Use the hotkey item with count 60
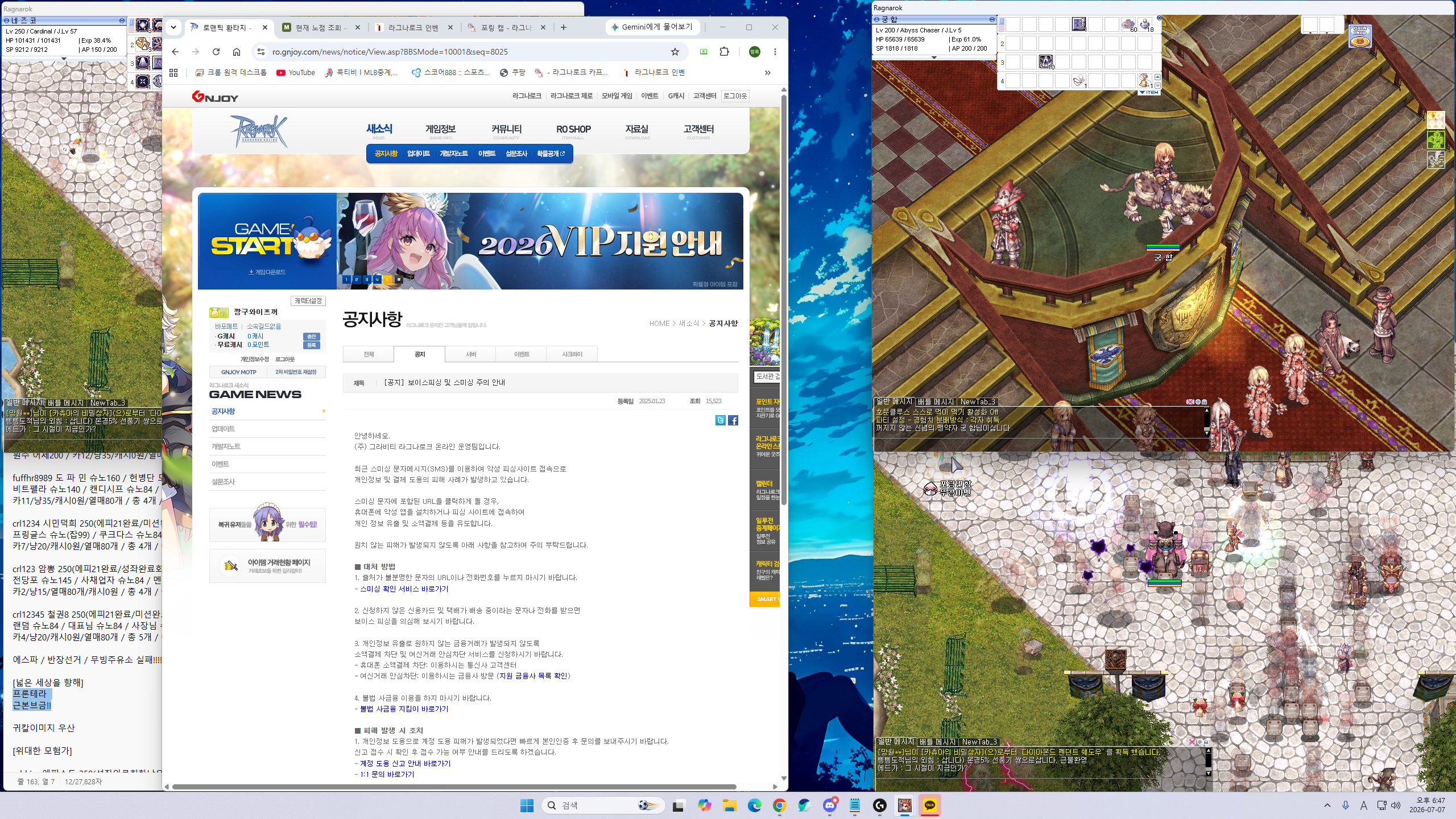The height and width of the screenshot is (819, 1456). (1128, 24)
